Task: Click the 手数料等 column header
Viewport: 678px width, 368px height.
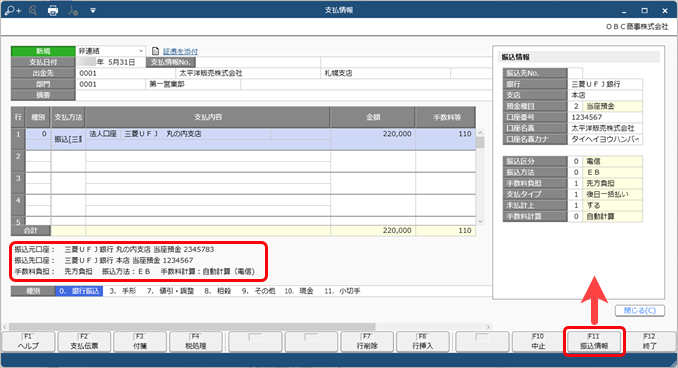Action: click(x=446, y=117)
